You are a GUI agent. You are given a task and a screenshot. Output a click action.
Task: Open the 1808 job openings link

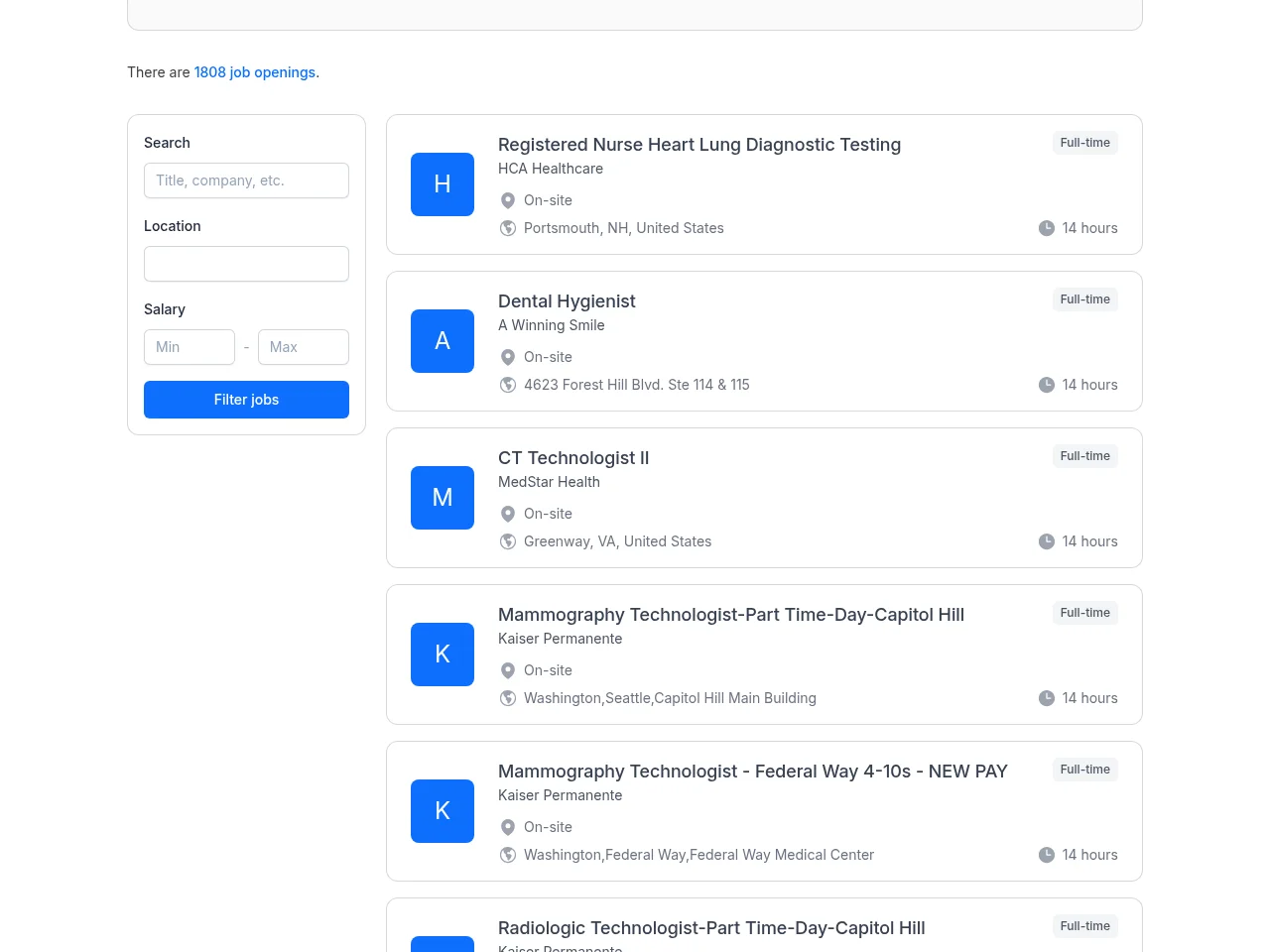coord(255,72)
